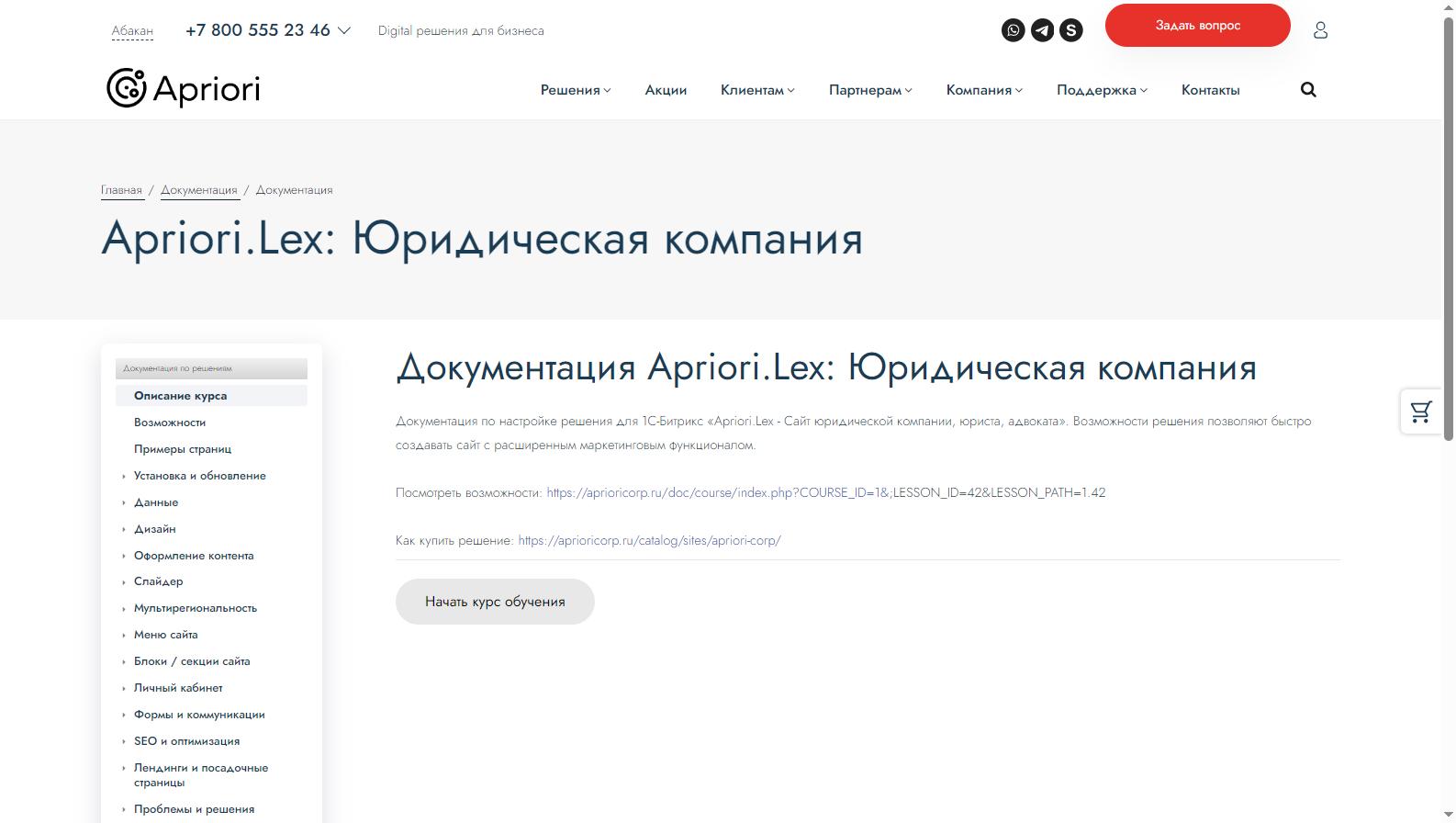
Task: Open the shopping cart side icon
Action: (x=1421, y=411)
